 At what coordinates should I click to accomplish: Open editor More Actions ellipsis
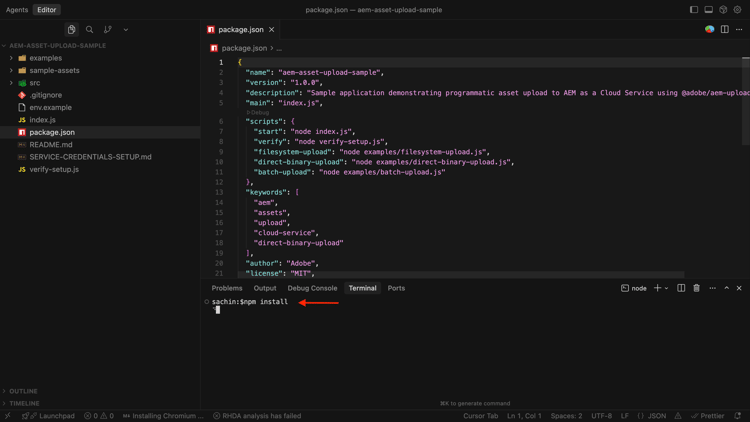(739, 30)
